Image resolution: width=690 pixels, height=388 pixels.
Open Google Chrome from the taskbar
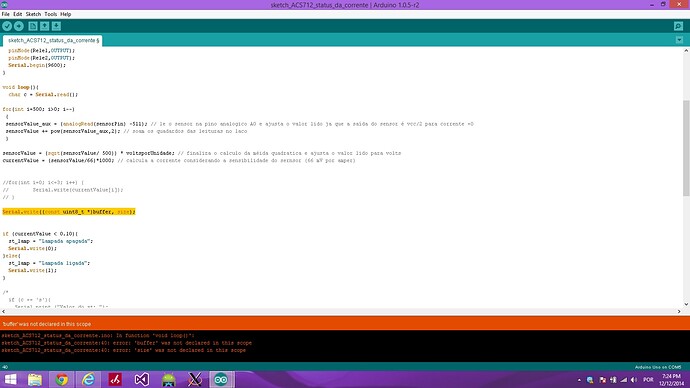point(62,379)
